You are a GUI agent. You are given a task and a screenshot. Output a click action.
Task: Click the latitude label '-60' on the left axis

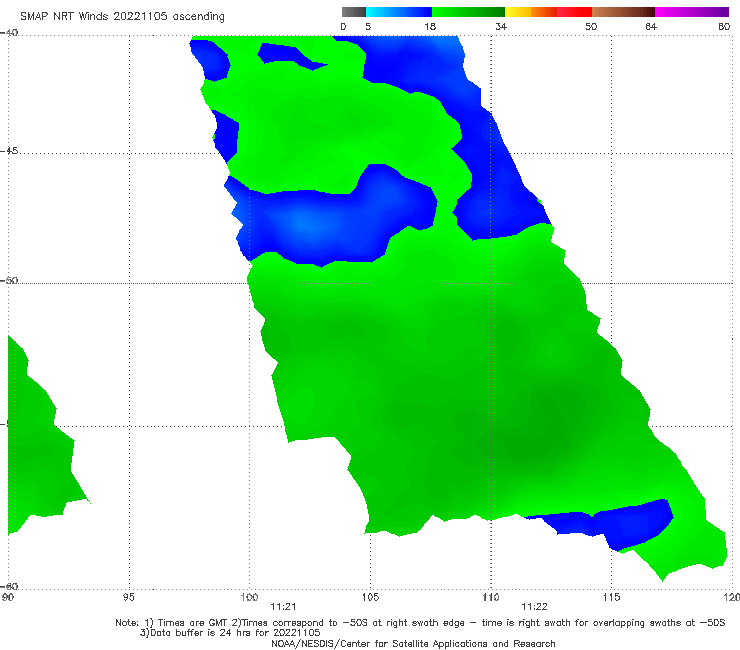point(9,586)
